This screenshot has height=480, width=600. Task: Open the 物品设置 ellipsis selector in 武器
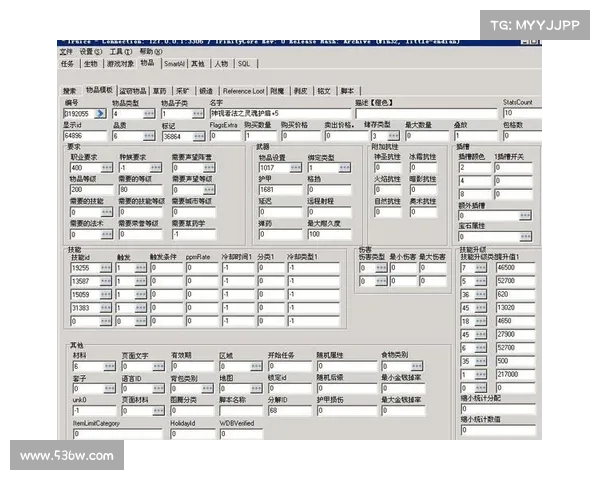coord(297,168)
